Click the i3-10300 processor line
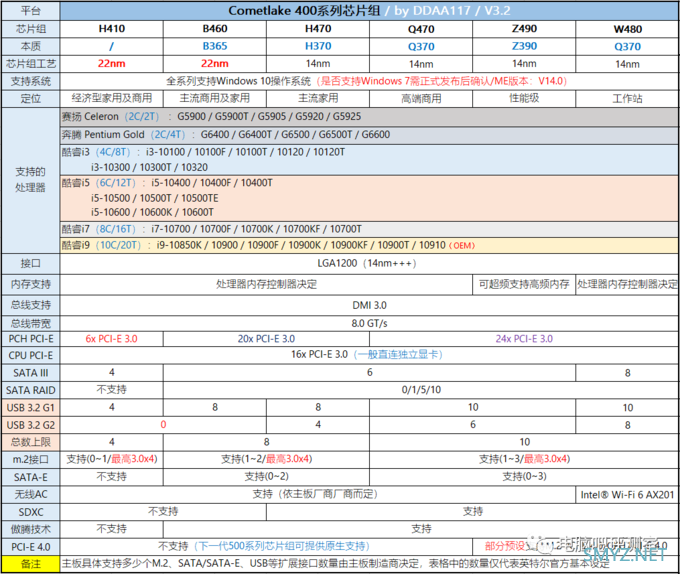 (x=149, y=167)
